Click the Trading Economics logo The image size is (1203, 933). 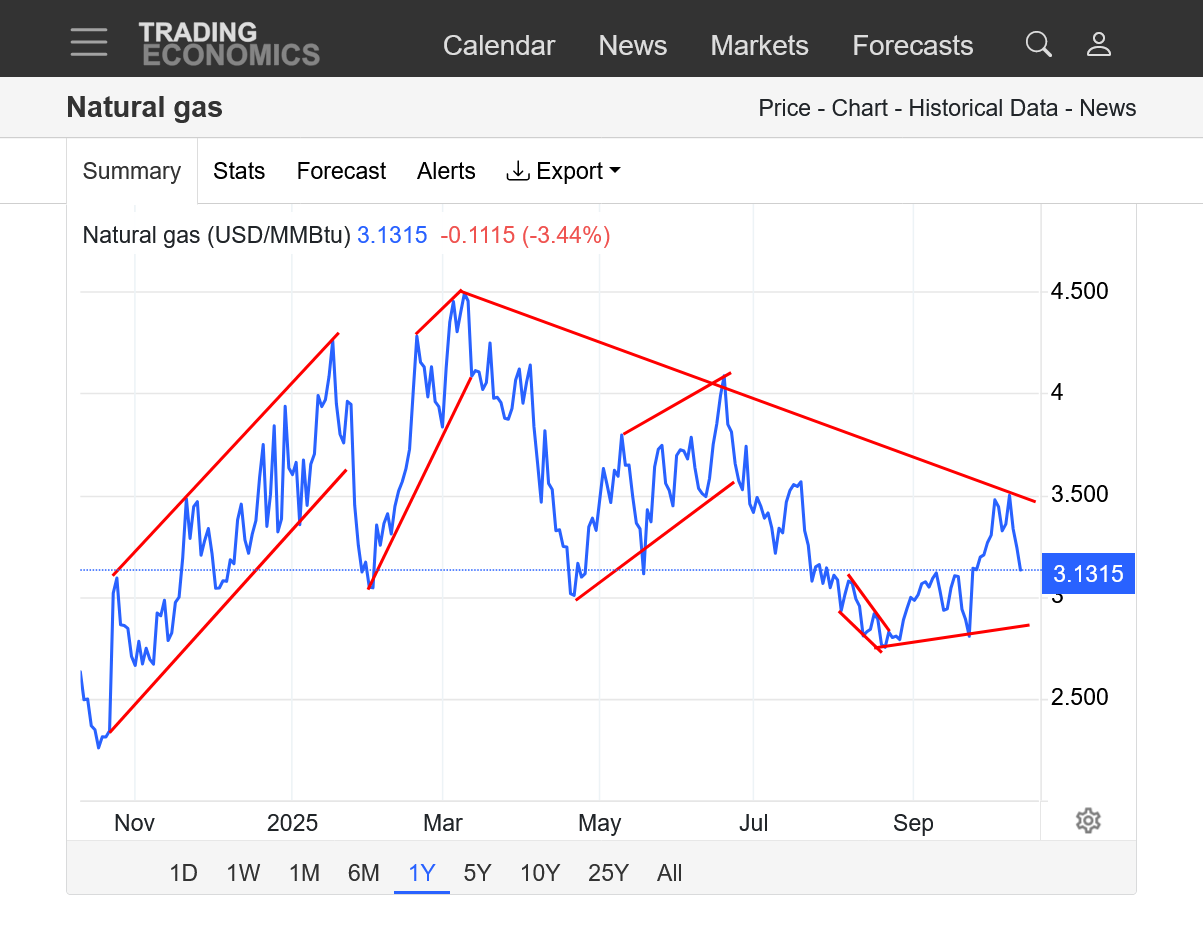229,44
